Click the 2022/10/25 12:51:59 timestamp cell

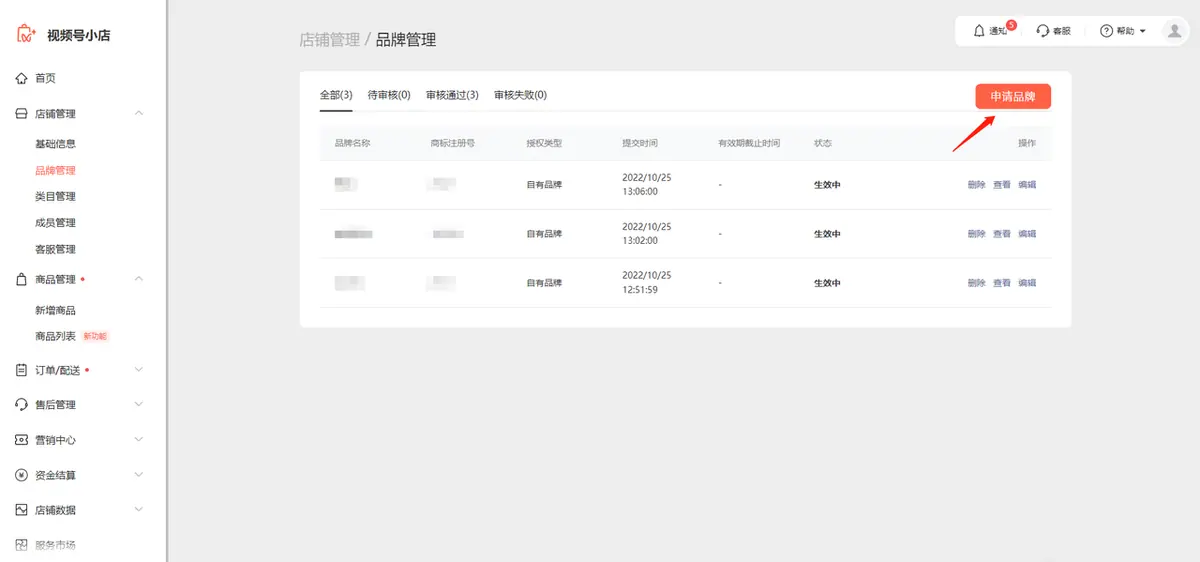[x=646, y=282]
